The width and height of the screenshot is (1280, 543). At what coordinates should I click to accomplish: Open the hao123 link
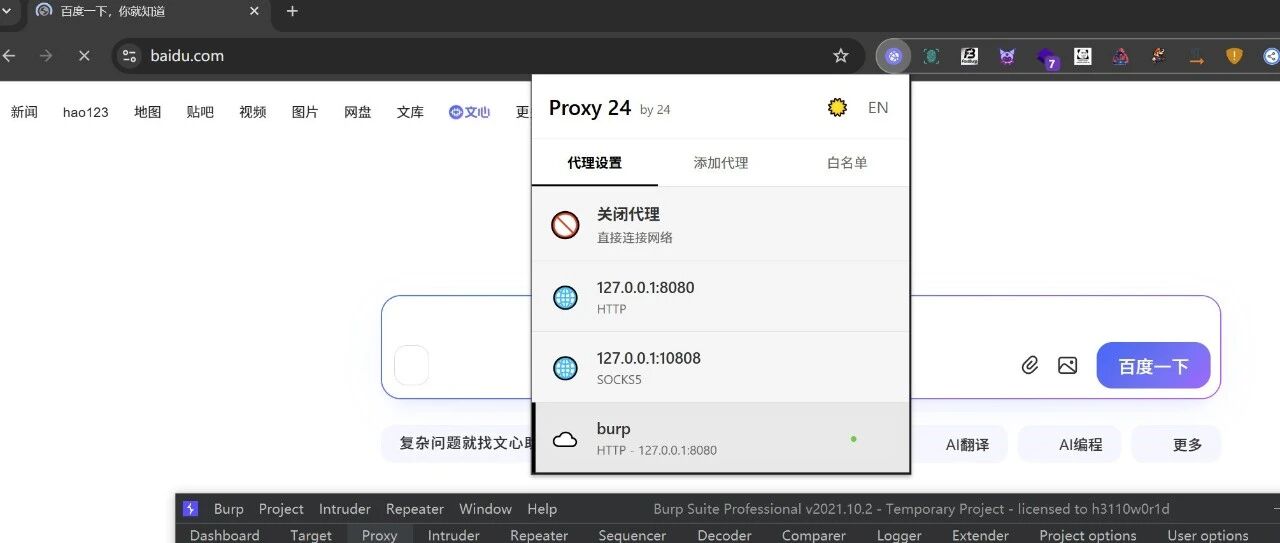click(85, 112)
